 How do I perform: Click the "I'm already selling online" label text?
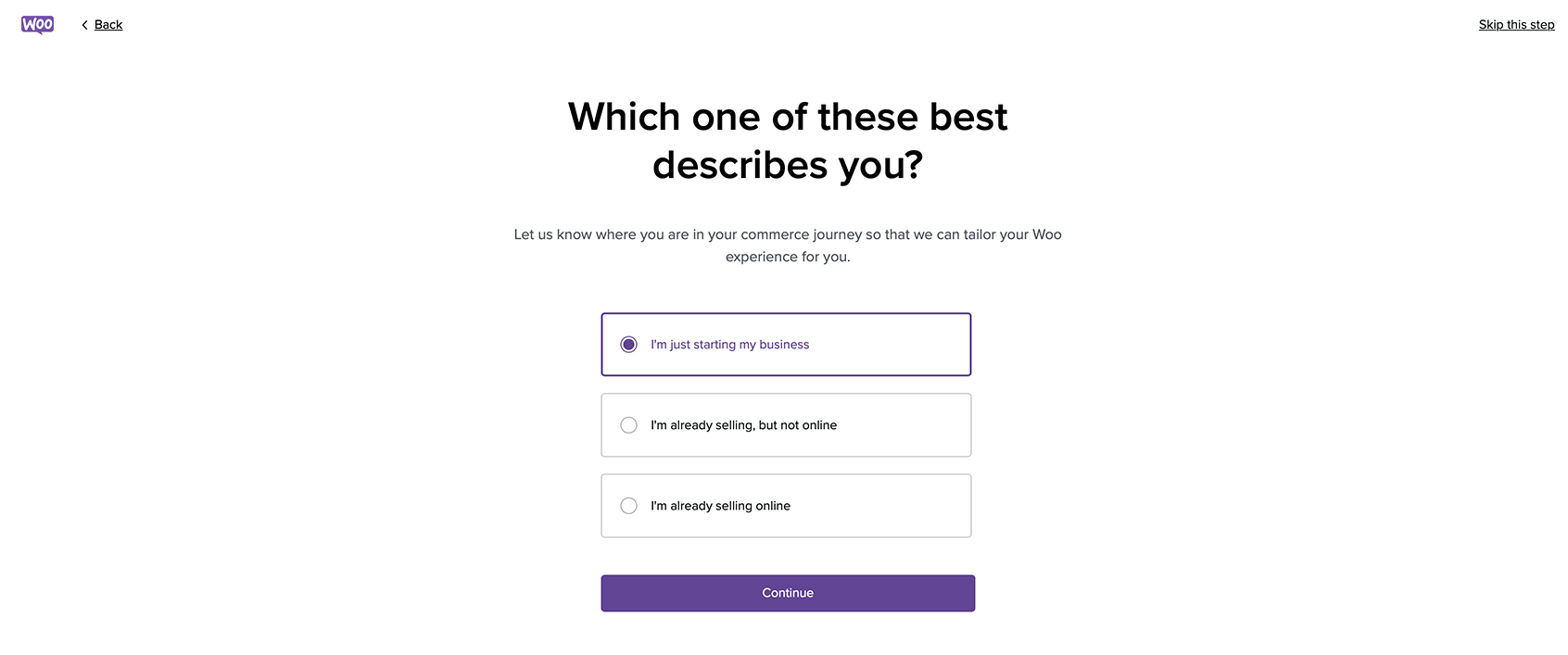[x=720, y=506]
